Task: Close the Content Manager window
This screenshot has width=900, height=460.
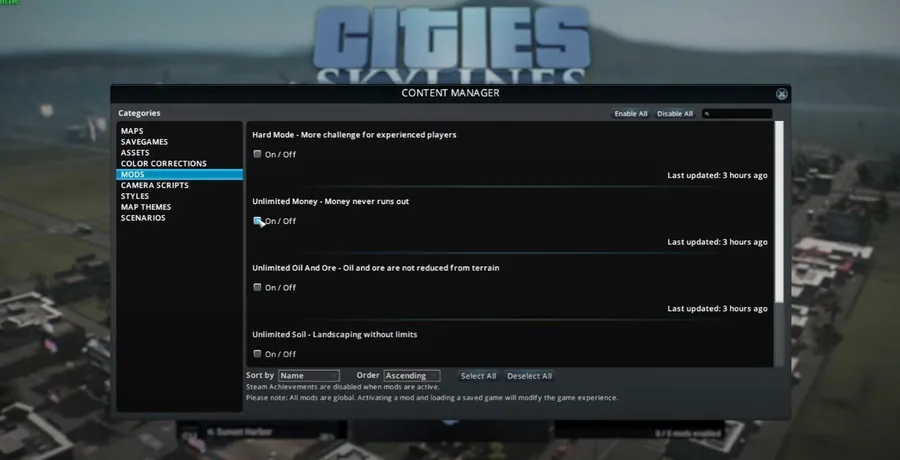Action: click(781, 94)
